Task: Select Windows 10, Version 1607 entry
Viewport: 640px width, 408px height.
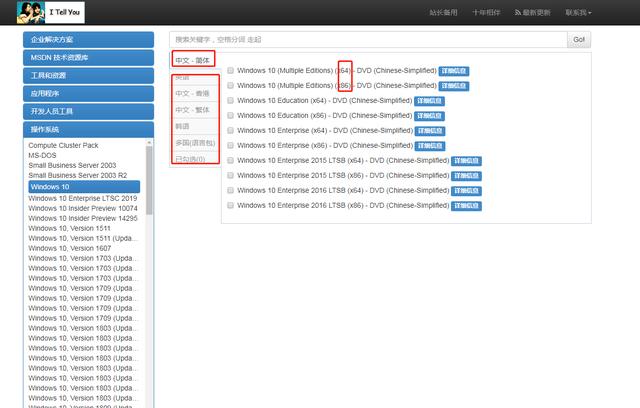Action: click(69, 248)
